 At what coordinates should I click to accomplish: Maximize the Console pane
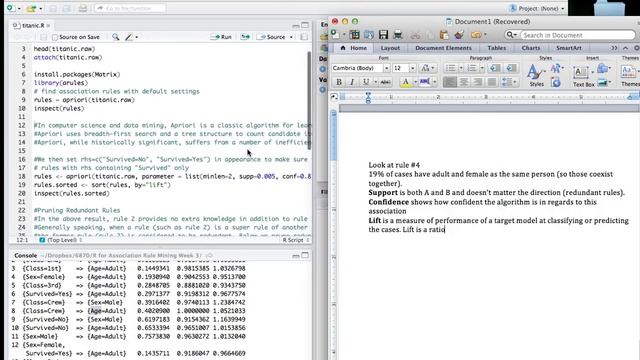click(x=305, y=256)
